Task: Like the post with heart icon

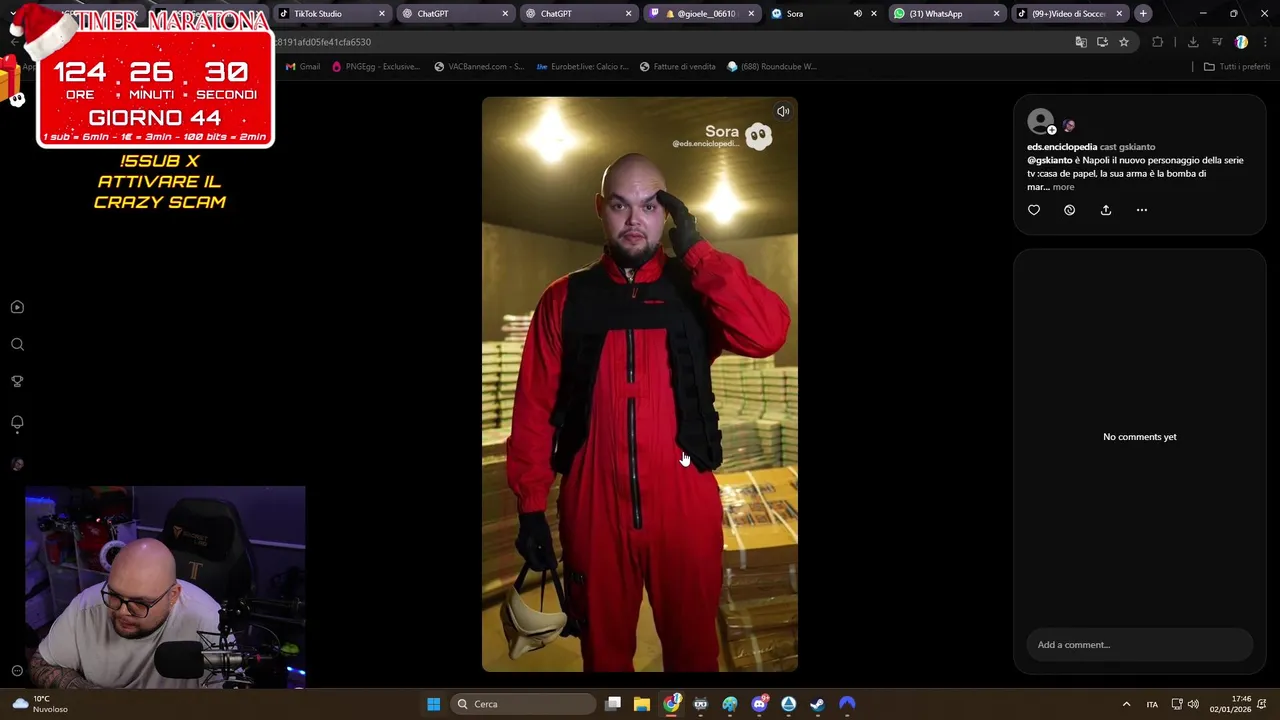Action: 1034,210
